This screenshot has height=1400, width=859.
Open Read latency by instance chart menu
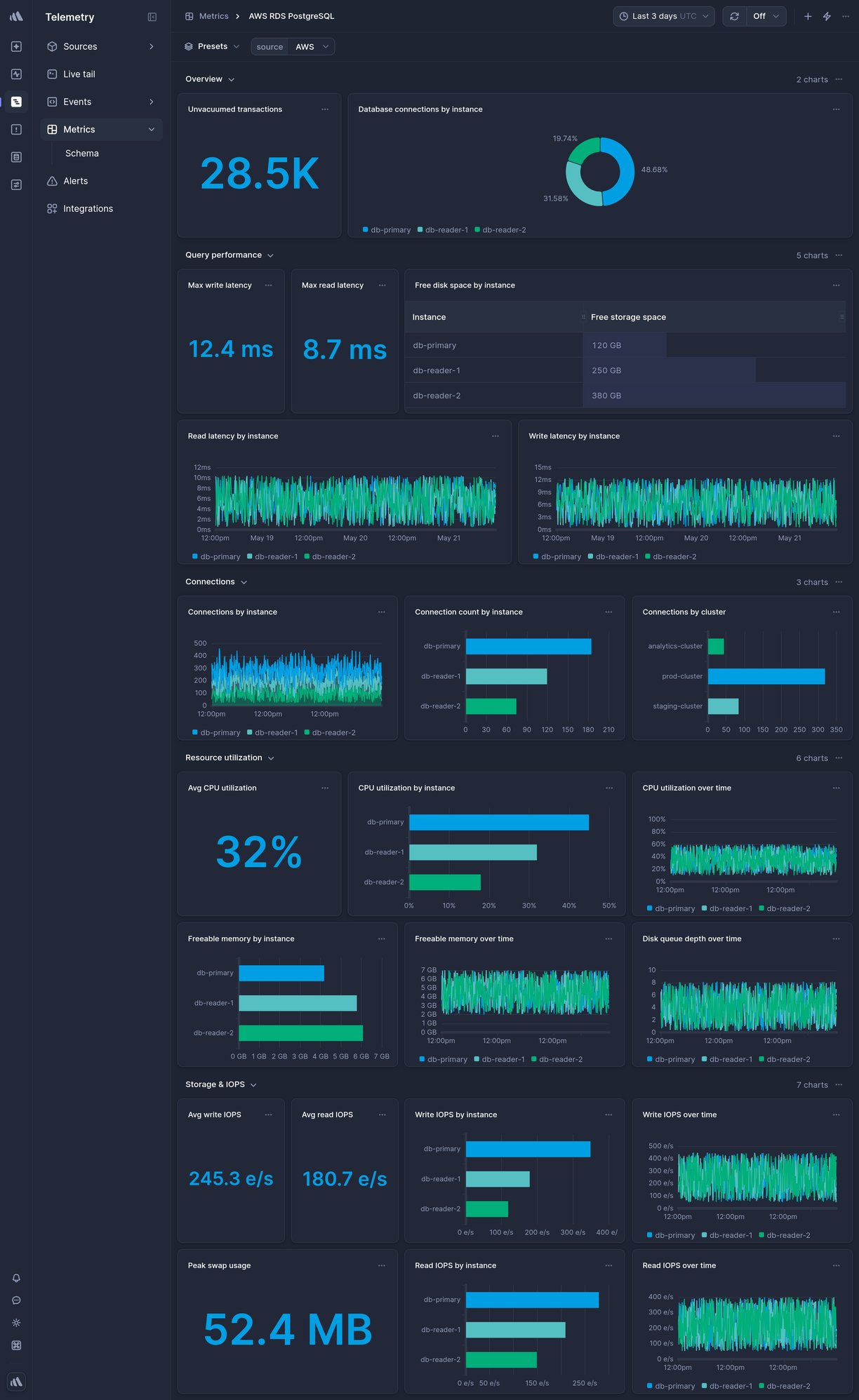pyautogui.click(x=495, y=436)
